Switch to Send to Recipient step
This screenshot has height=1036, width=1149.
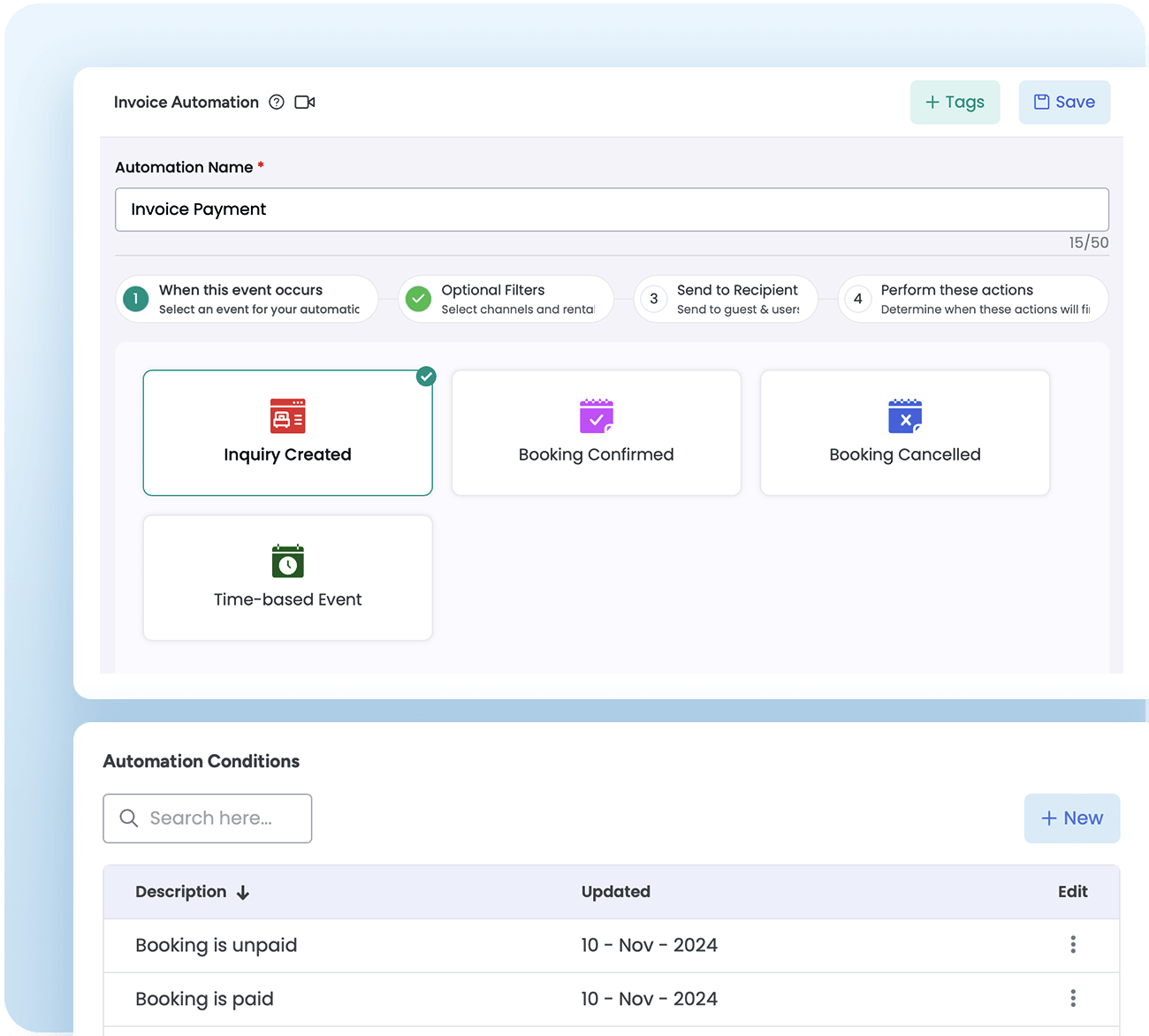click(x=726, y=299)
